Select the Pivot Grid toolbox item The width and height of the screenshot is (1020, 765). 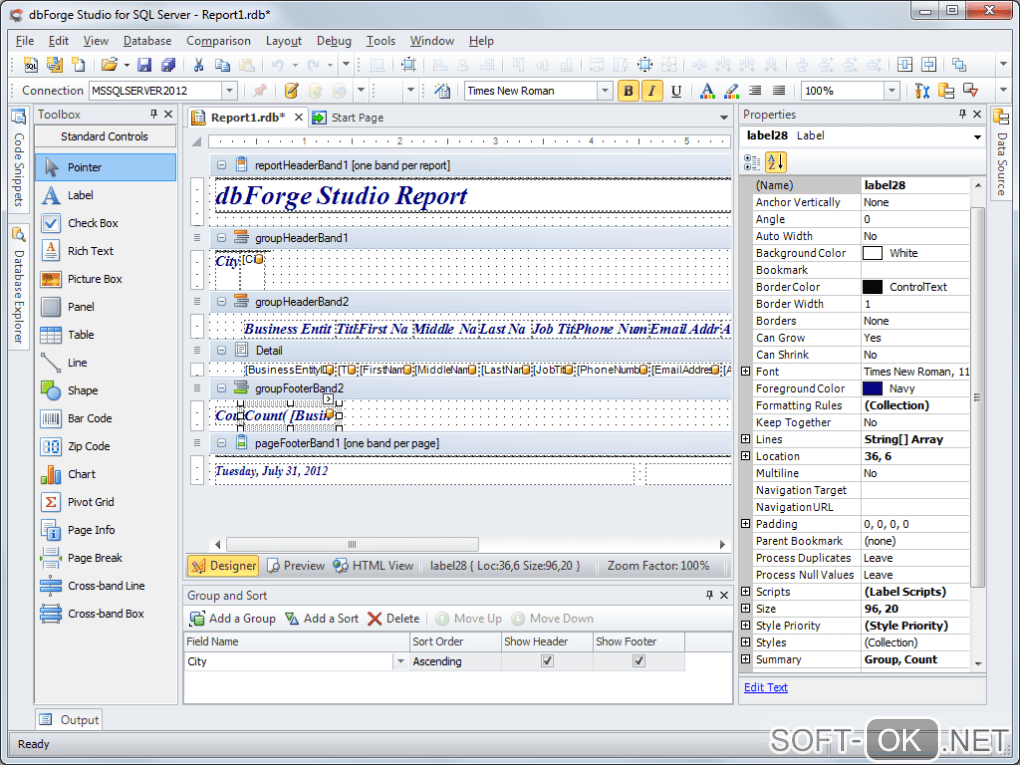(90, 502)
